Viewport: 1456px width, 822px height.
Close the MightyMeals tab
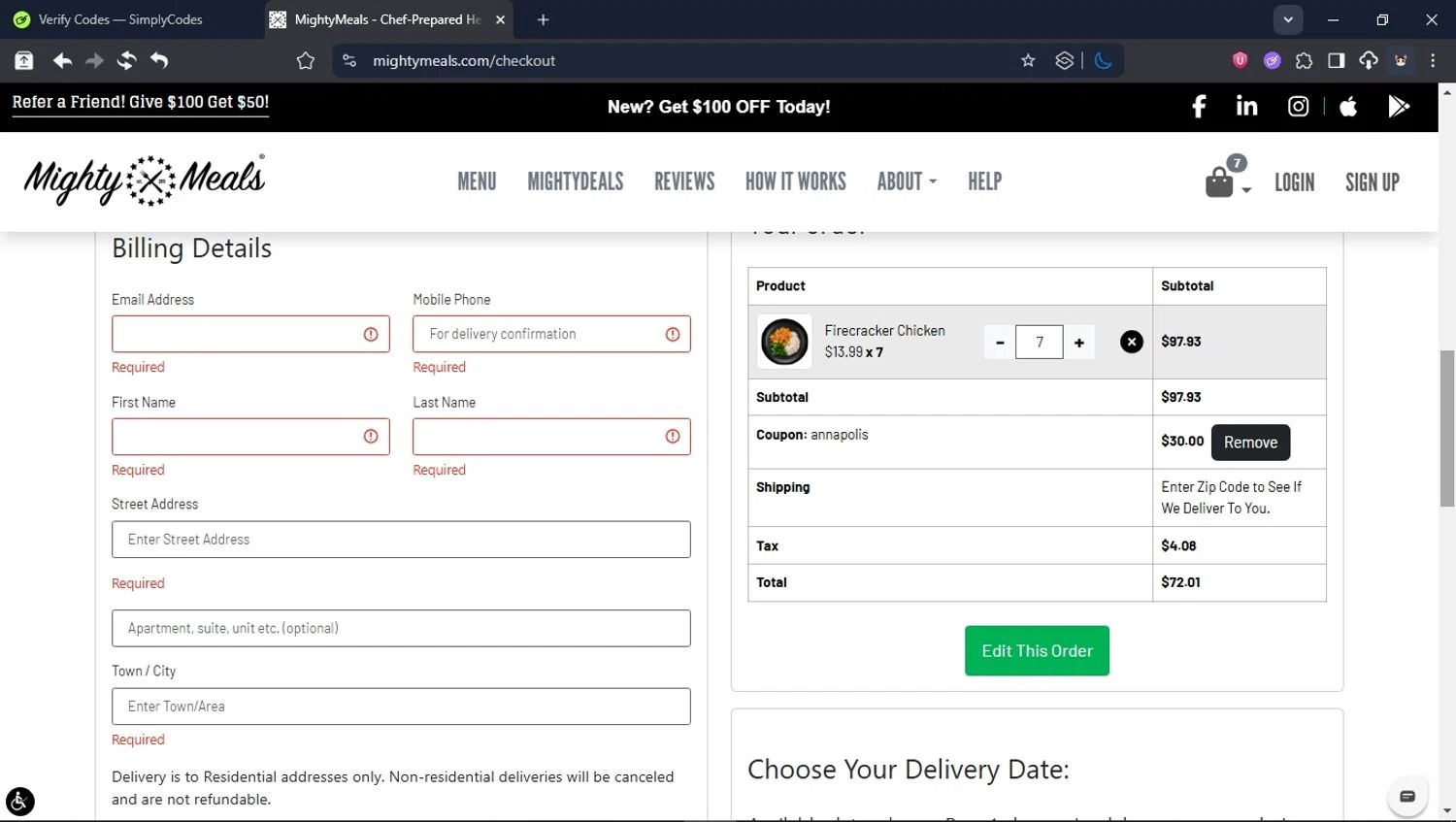tap(500, 19)
